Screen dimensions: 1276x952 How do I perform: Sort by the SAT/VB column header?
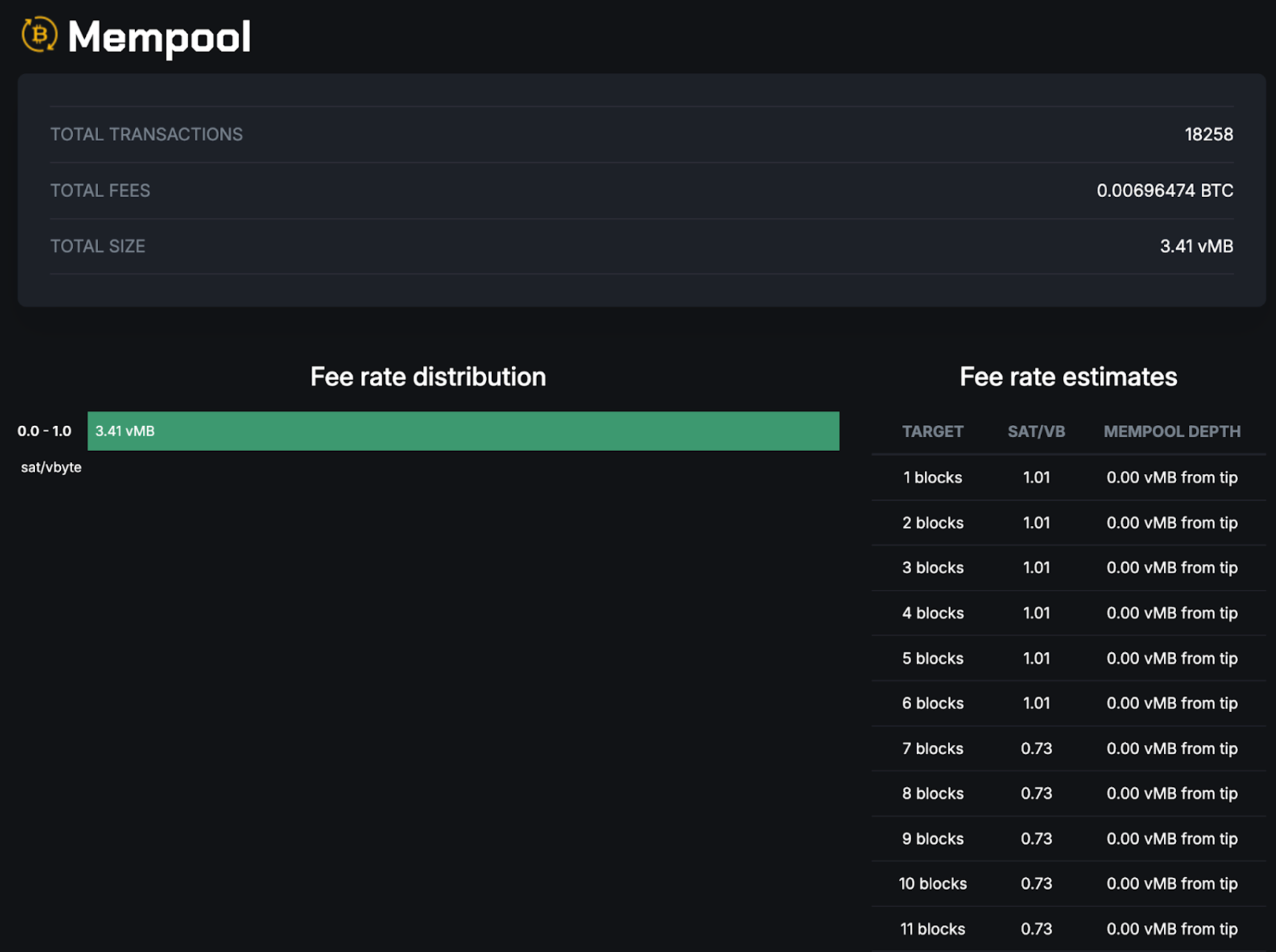coord(1036,431)
